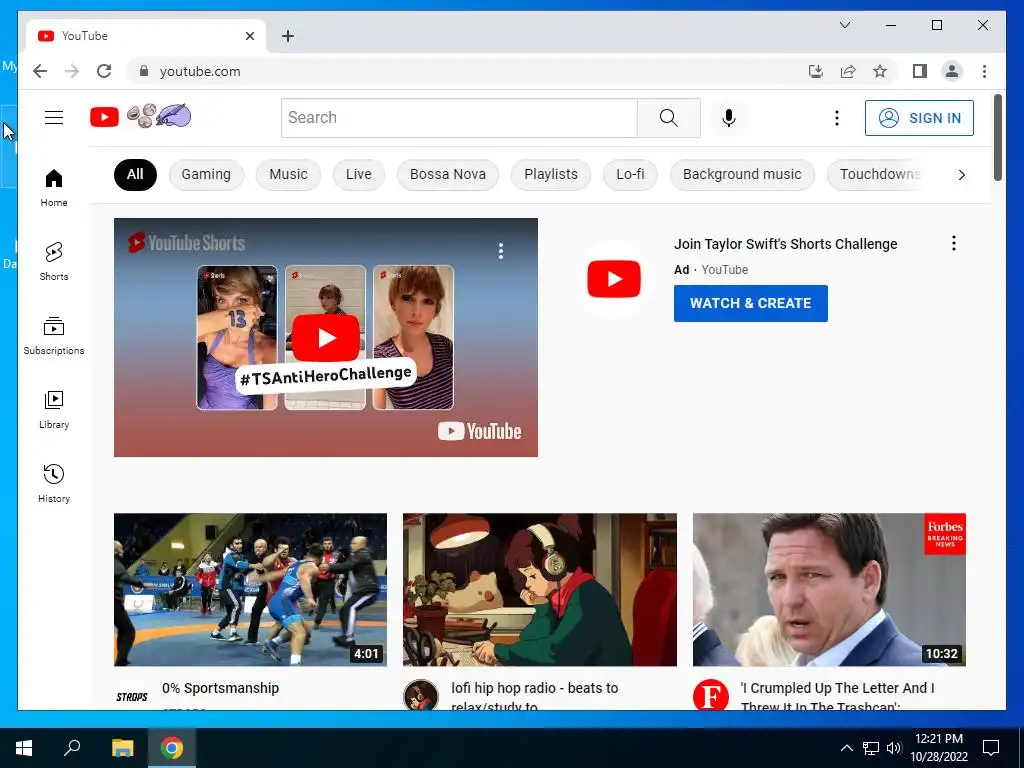1024x768 pixels.
Task: Open the hamburger guide menu
Action: click(x=54, y=118)
